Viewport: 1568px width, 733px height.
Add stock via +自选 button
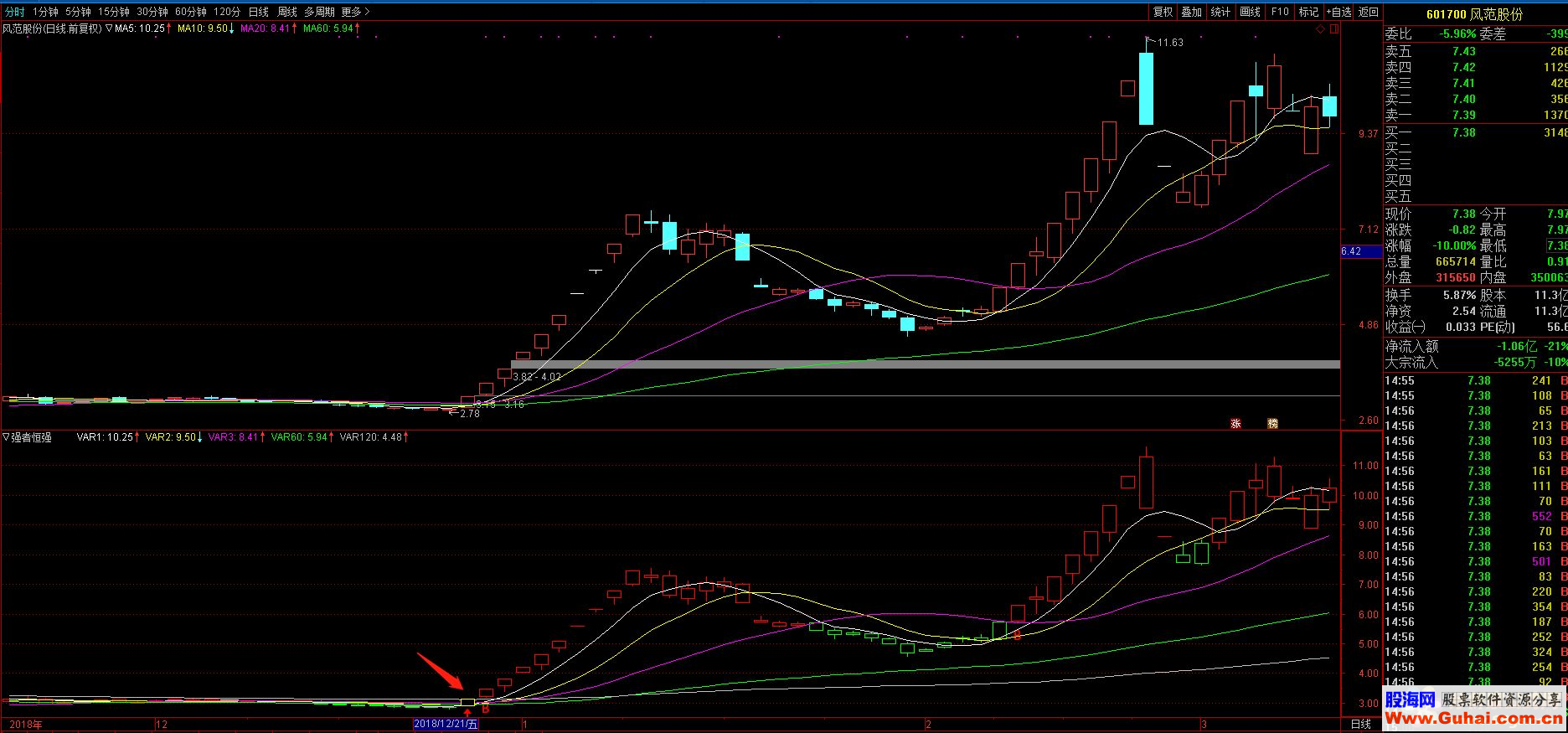click(1338, 12)
